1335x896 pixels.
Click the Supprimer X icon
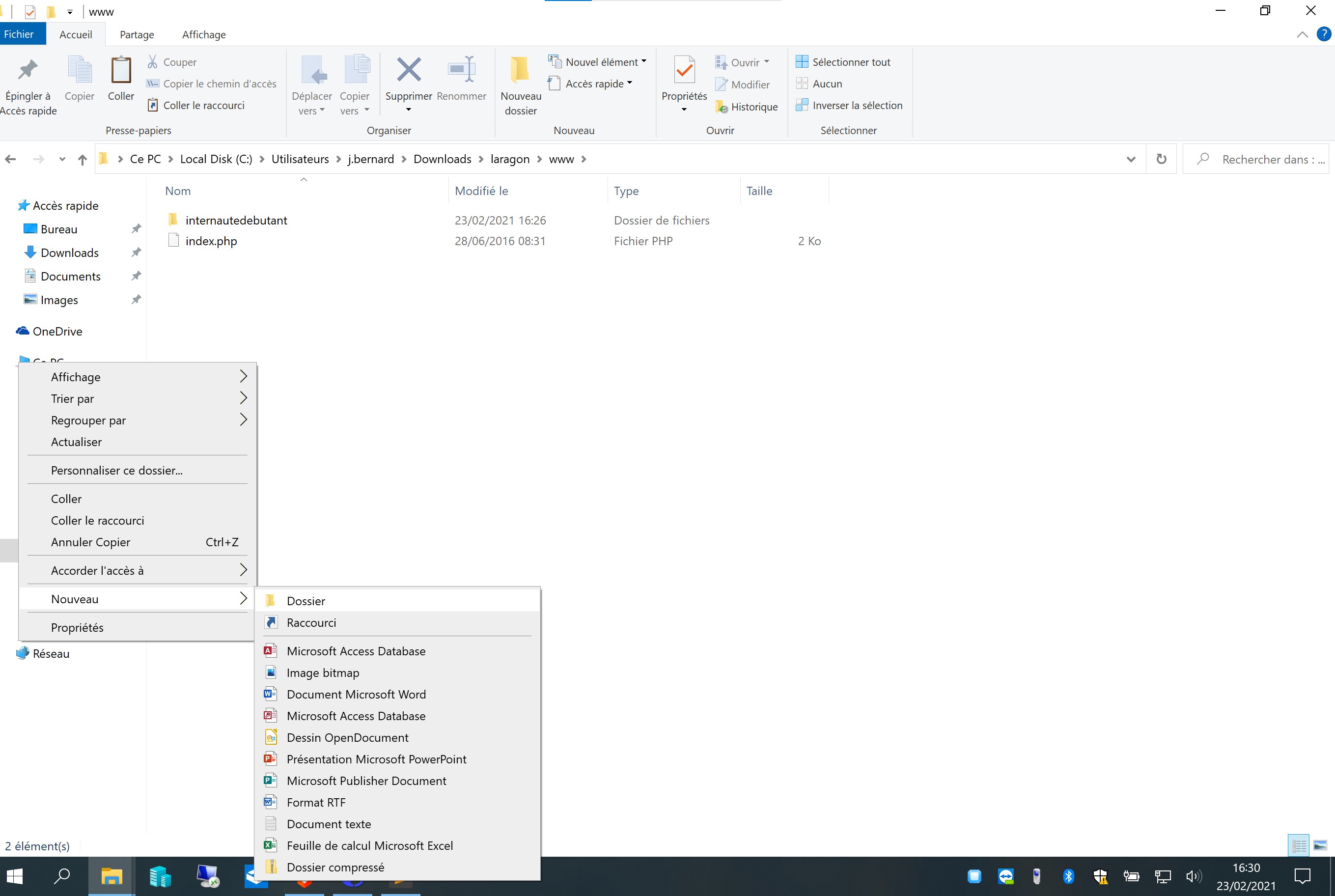pos(409,70)
